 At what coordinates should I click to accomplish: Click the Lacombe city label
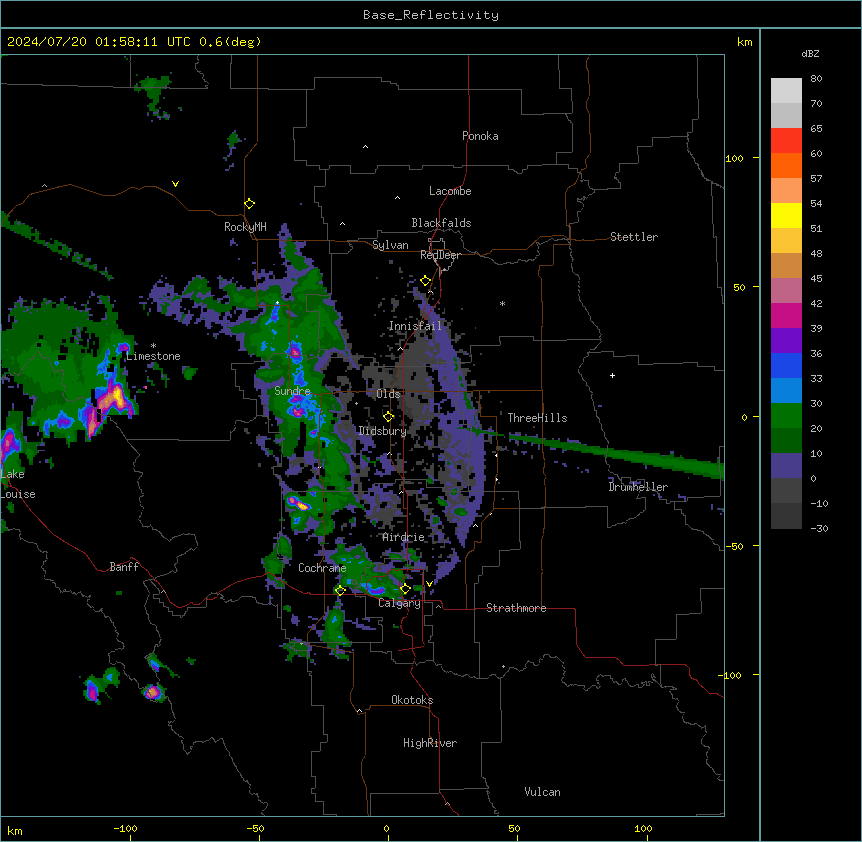coord(450,191)
